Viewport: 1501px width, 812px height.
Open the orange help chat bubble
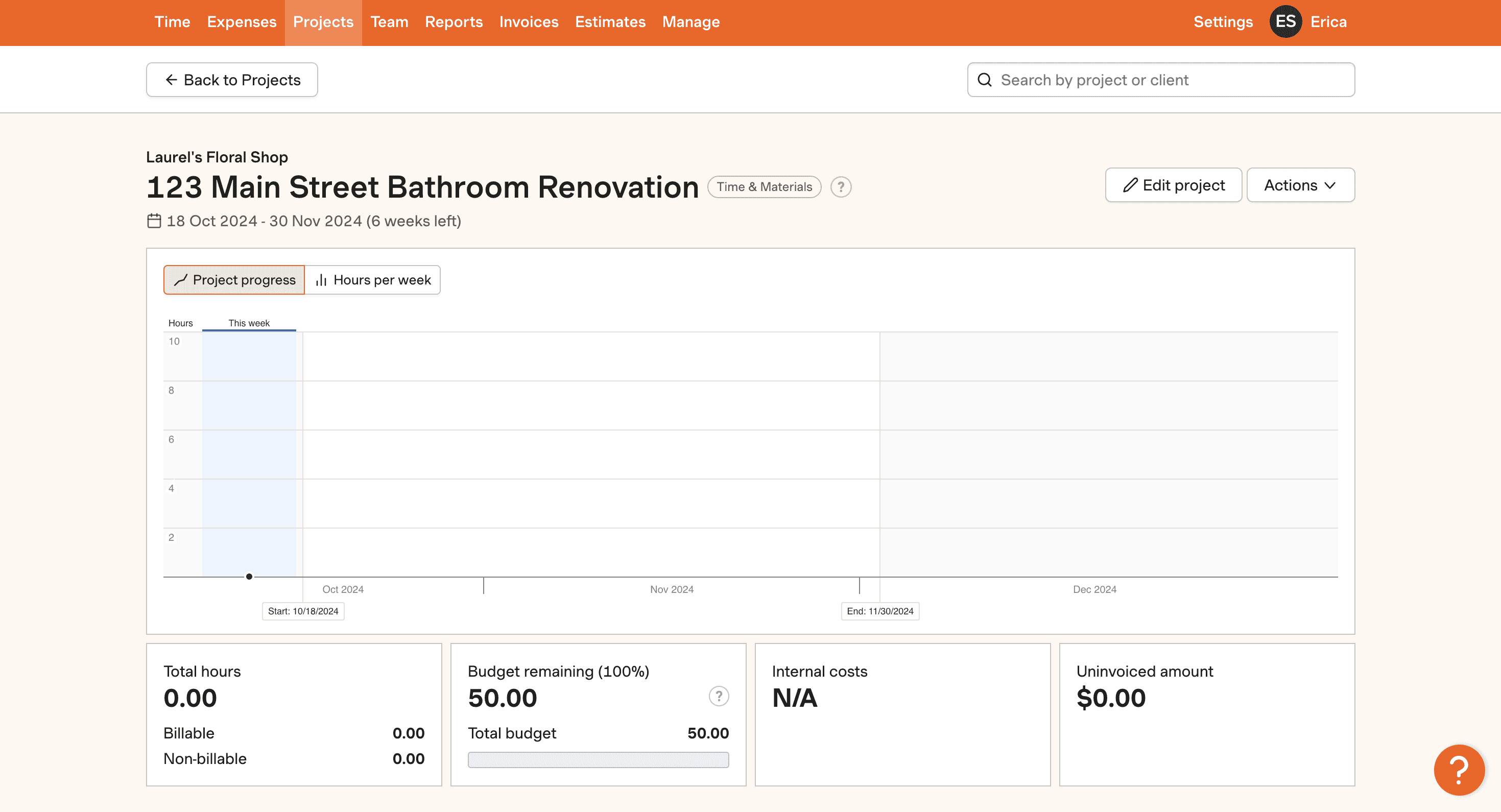click(x=1459, y=770)
